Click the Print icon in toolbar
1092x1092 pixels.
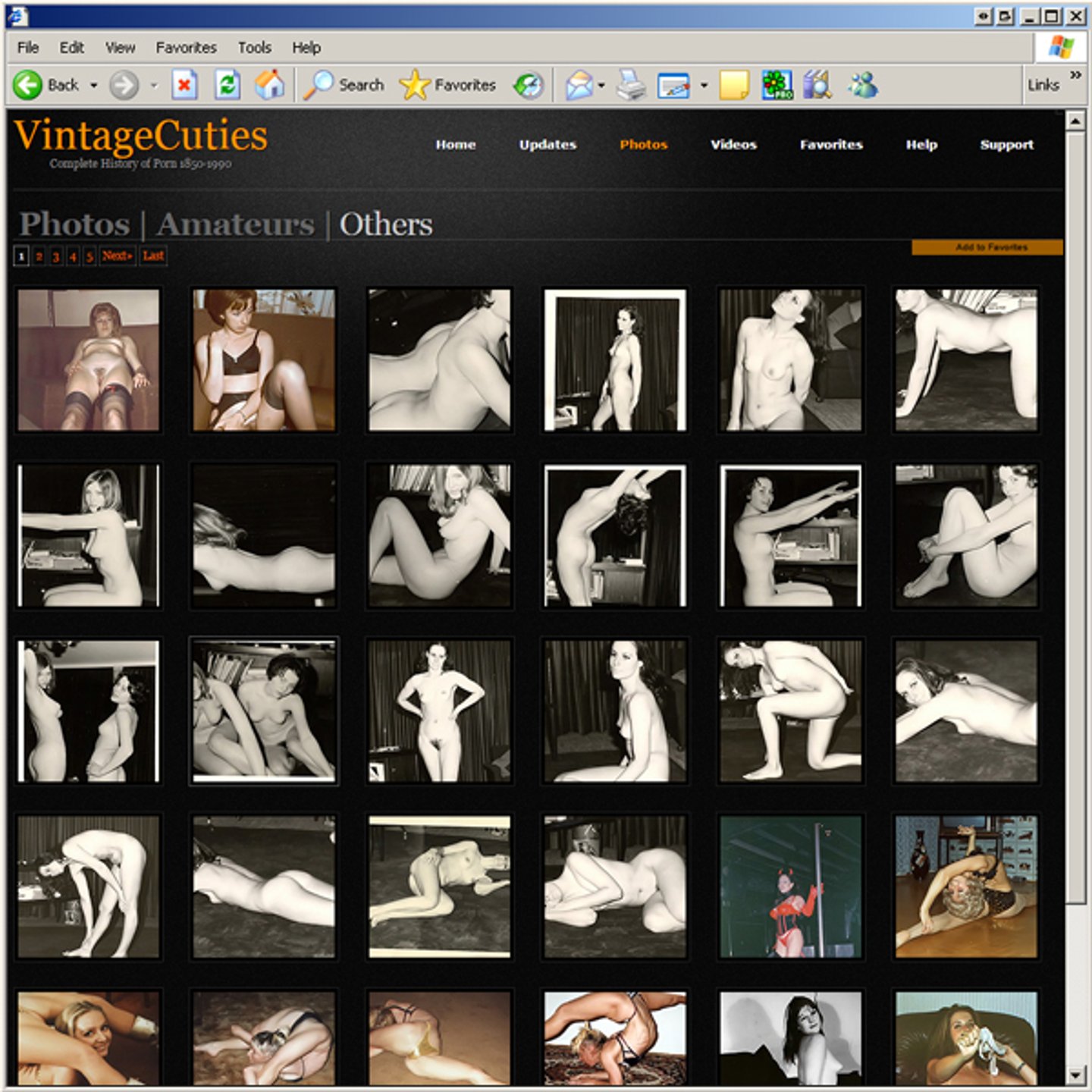click(x=630, y=85)
